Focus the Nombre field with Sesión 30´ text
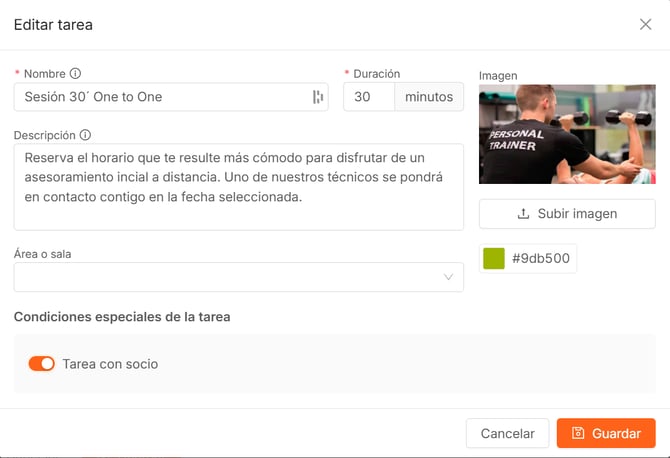670x458 pixels. coord(160,97)
